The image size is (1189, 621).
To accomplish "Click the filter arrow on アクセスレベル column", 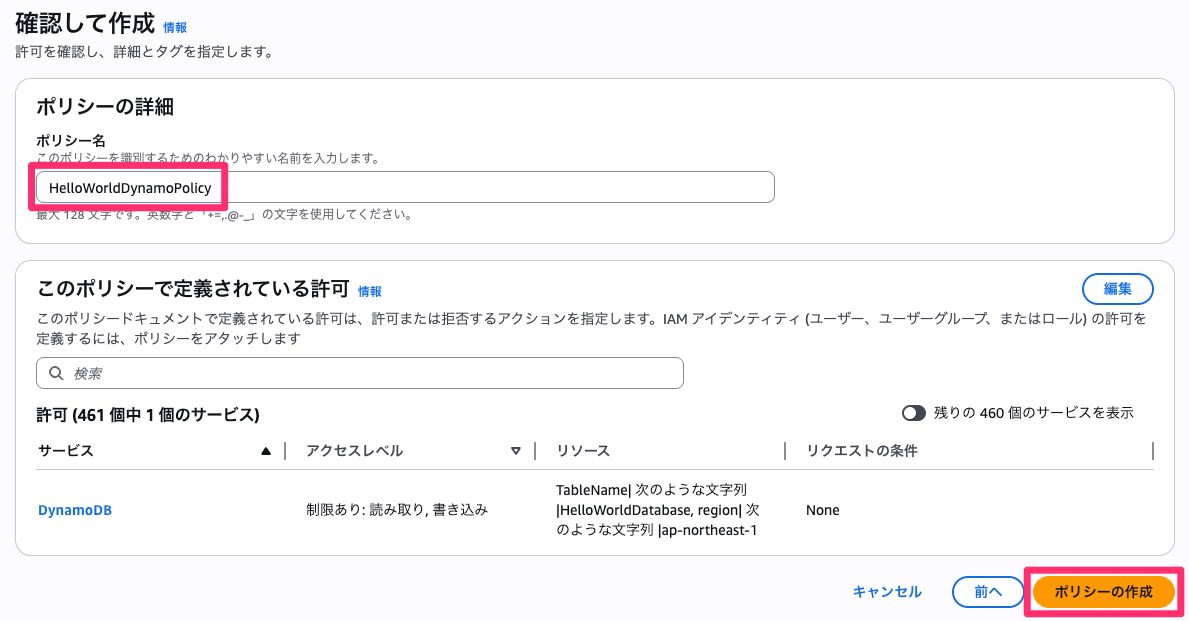I will [x=516, y=450].
